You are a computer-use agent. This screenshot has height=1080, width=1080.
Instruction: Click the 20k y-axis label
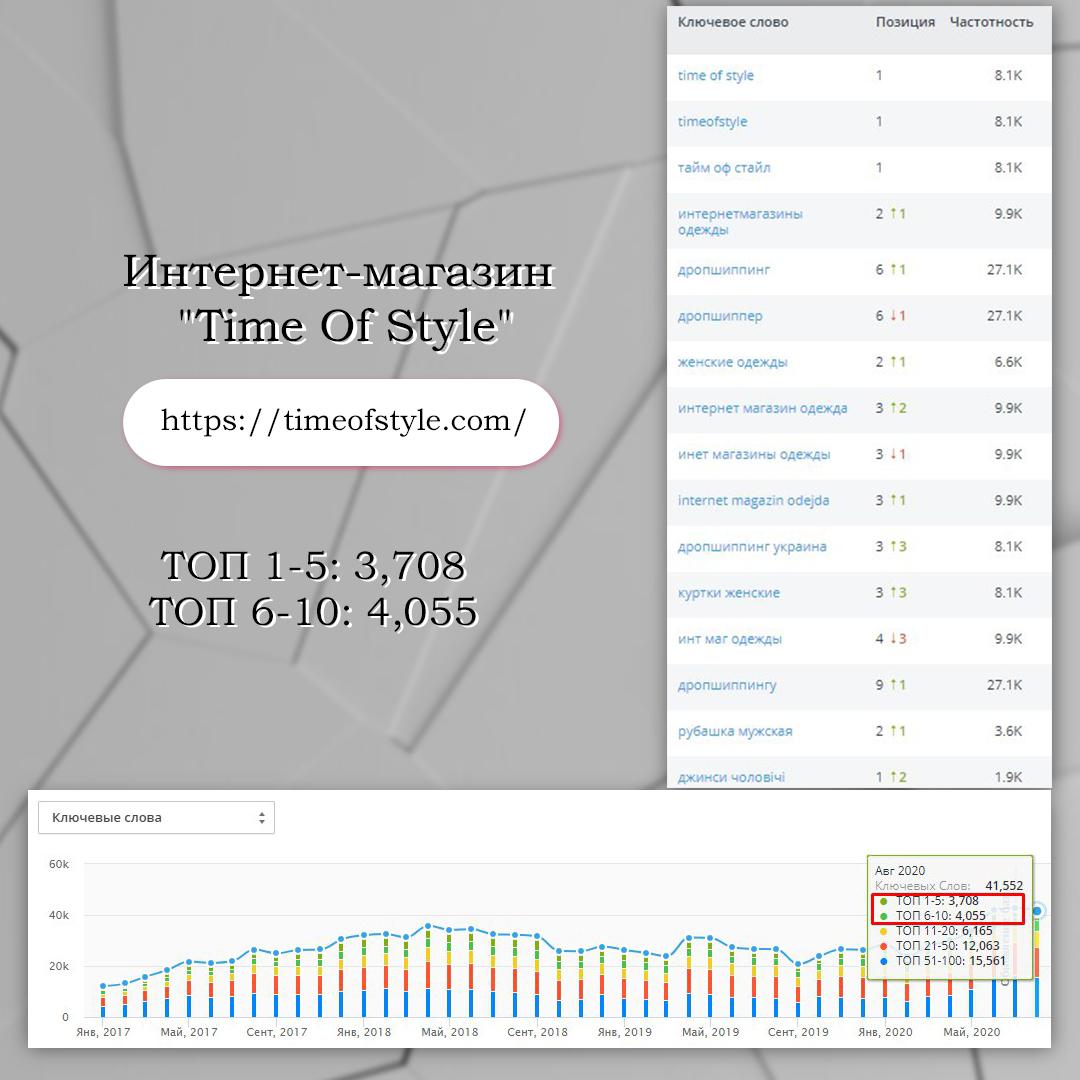59,966
